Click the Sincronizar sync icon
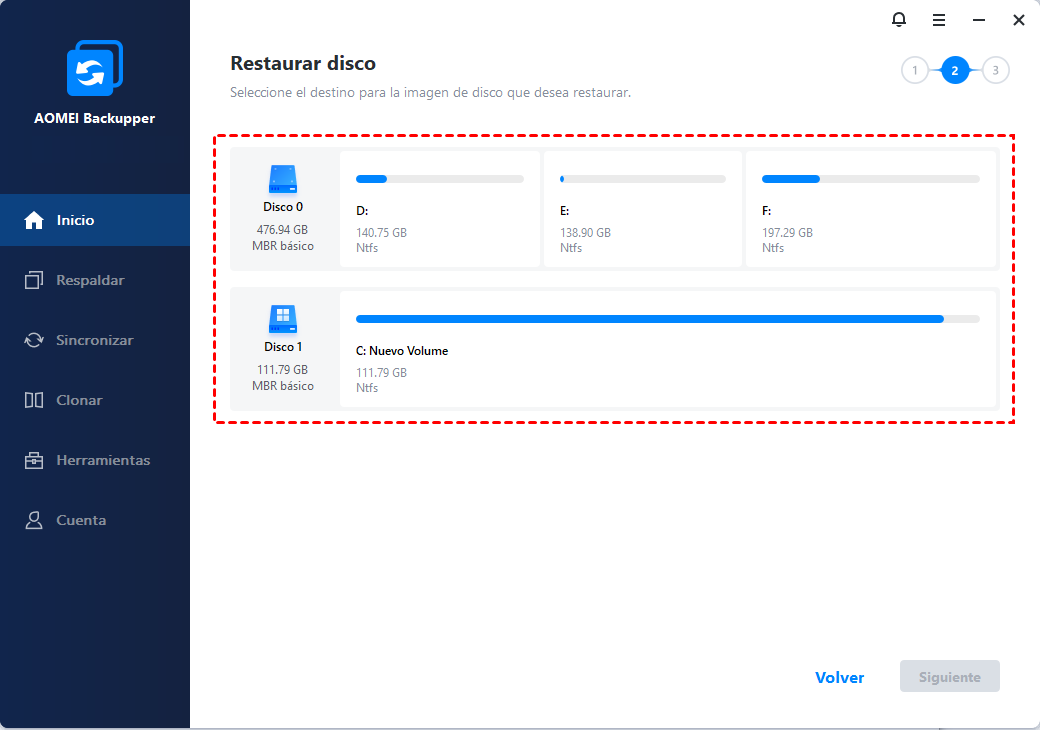The image size is (1040, 730). [x=34, y=340]
